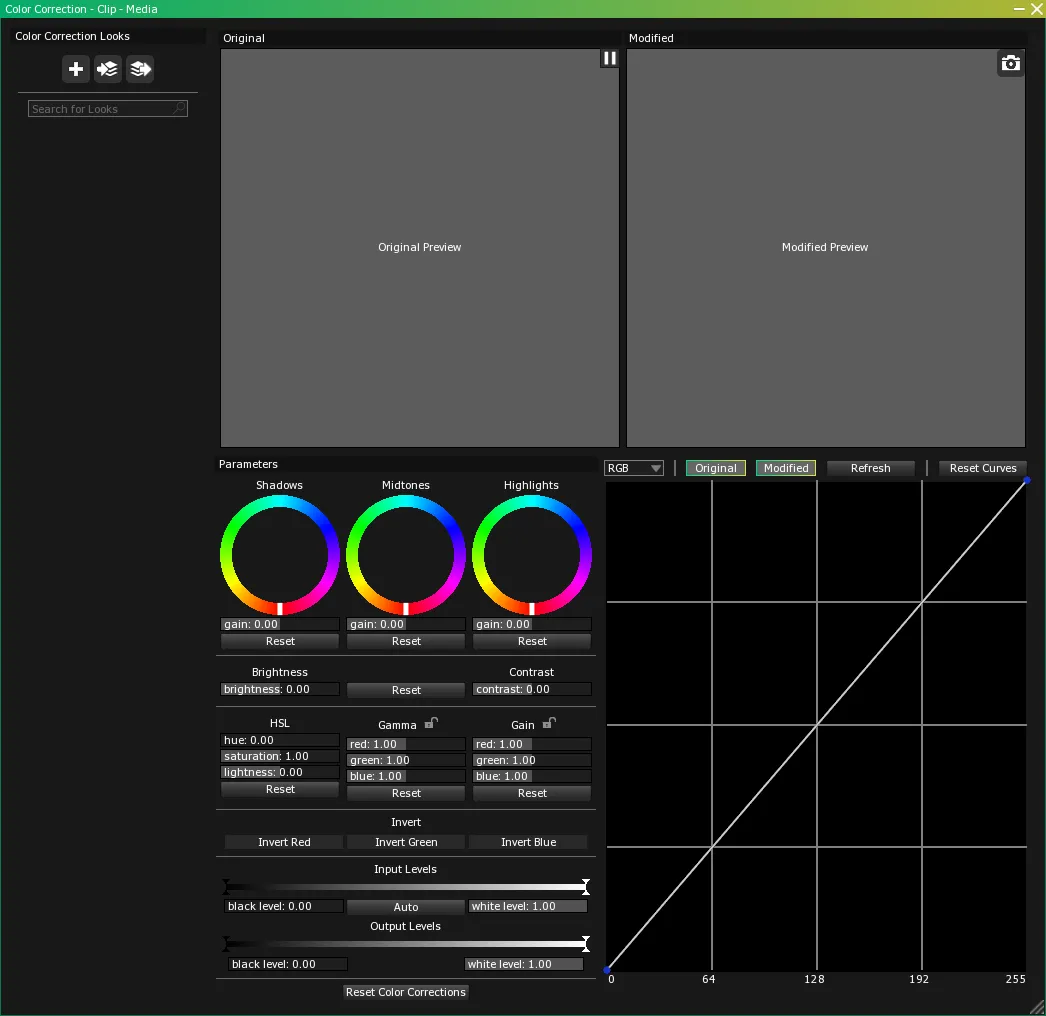The width and height of the screenshot is (1046, 1016).
Task: Pause the original preview playback
Action: point(610,58)
